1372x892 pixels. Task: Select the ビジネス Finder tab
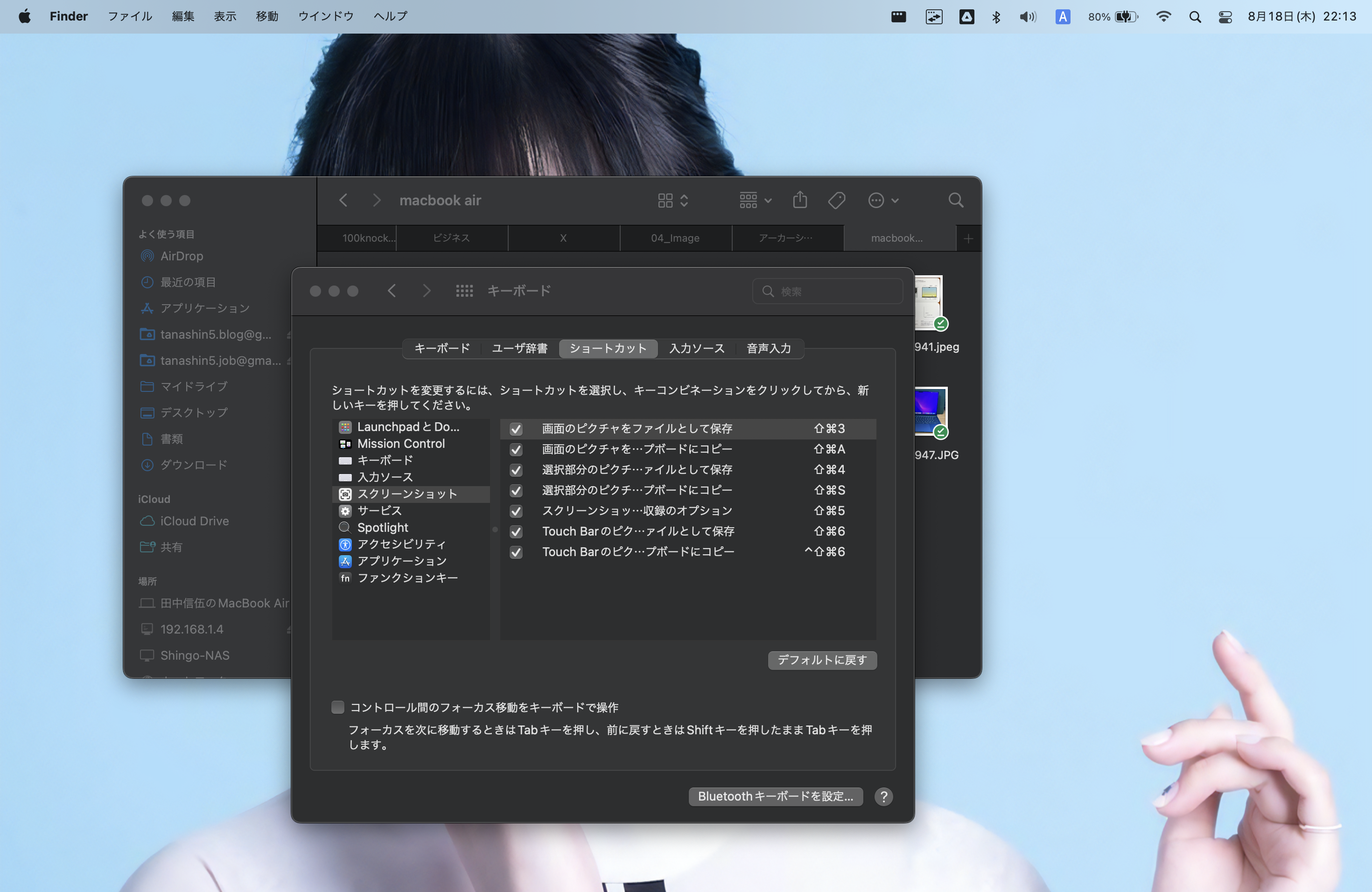[x=451, y=238]
